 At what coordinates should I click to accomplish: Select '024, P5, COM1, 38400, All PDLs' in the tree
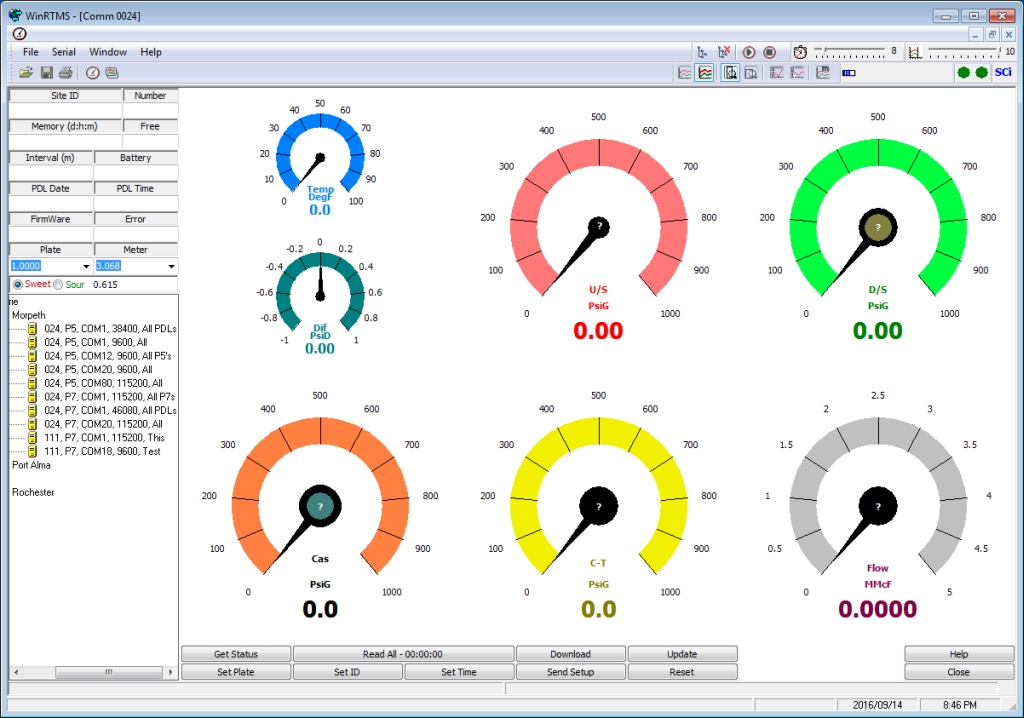pyautogui.click(x=110, y=329)
